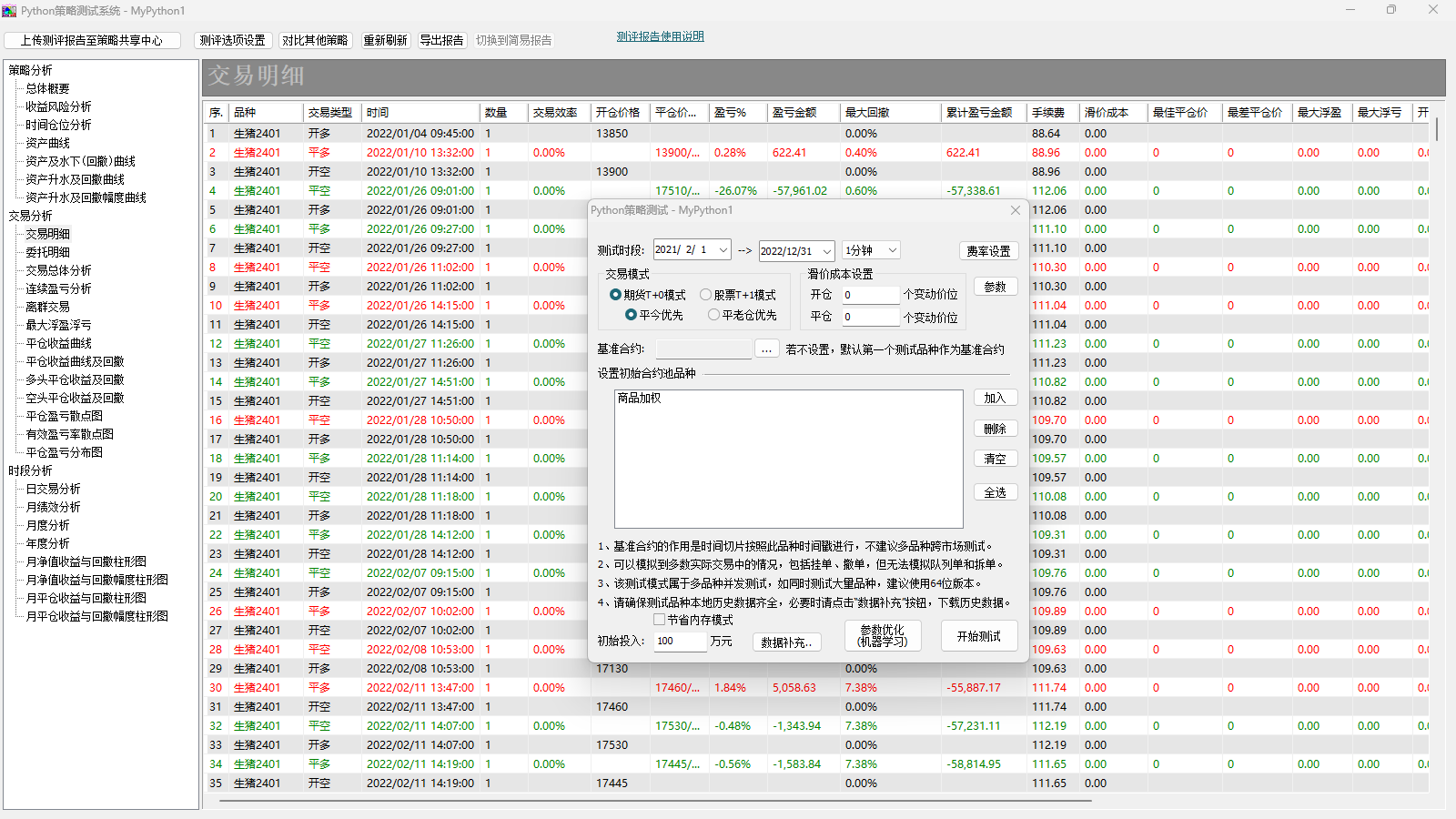Open 测评选项设置 in the toolbar
This screenshot has width=1456, height=819.
pos(232,40)
